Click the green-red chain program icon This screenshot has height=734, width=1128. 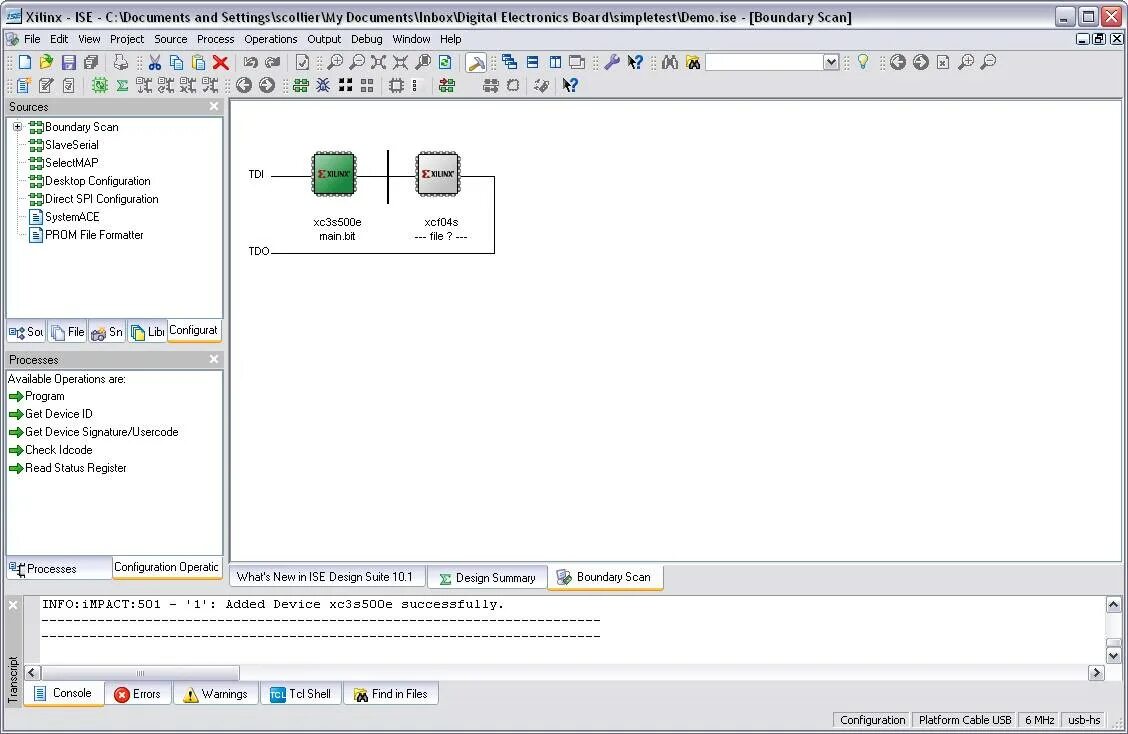[x=447, y=86]
